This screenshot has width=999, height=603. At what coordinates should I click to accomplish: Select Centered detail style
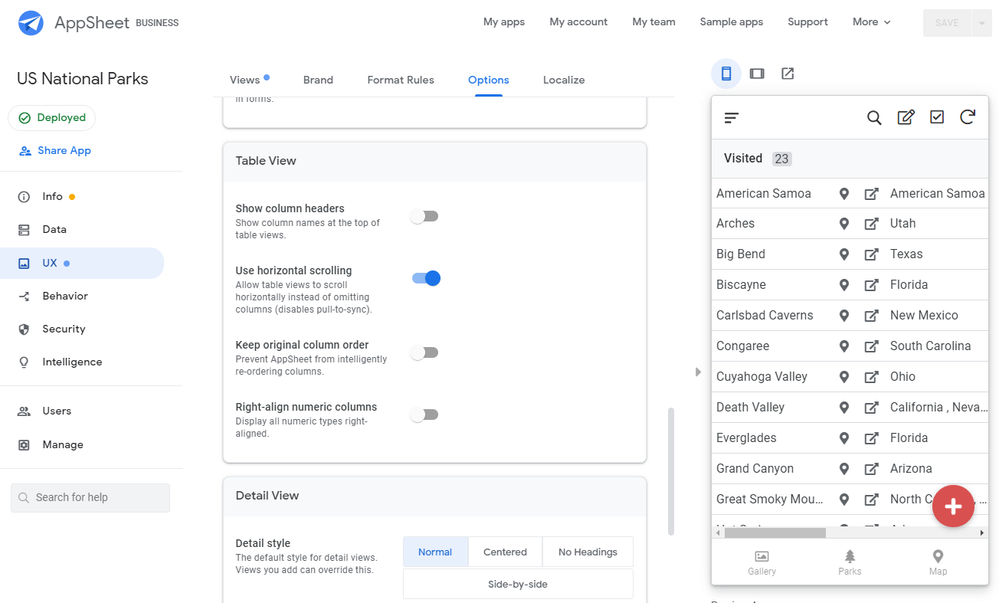505,552
